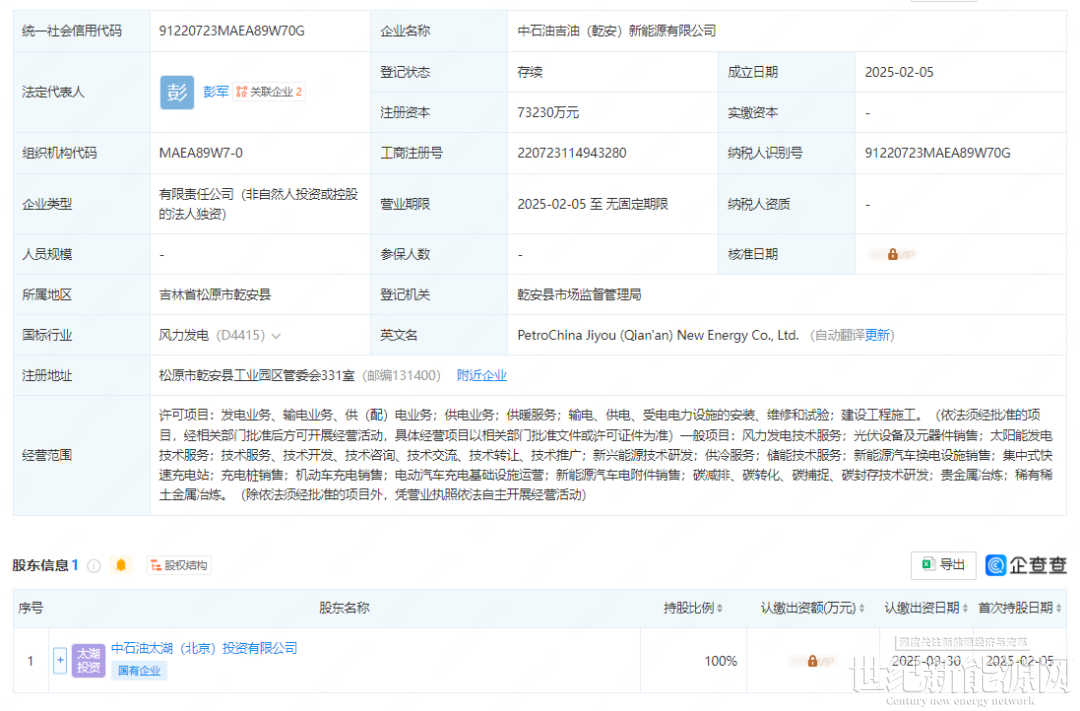Click the 太湖投资 shareholder logo

tap(88, 660)
